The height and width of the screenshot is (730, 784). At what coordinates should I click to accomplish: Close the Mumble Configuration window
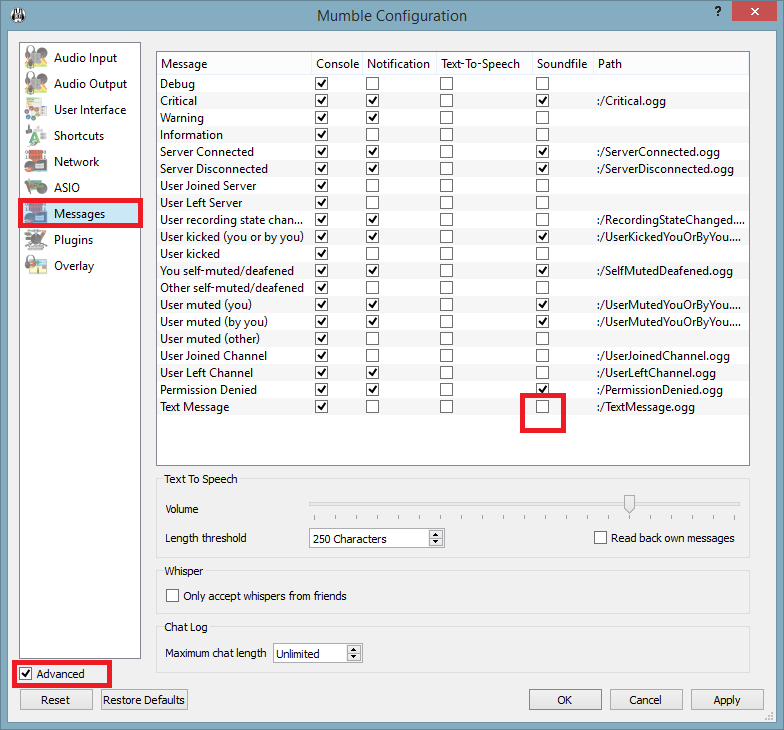coord(754,11)
